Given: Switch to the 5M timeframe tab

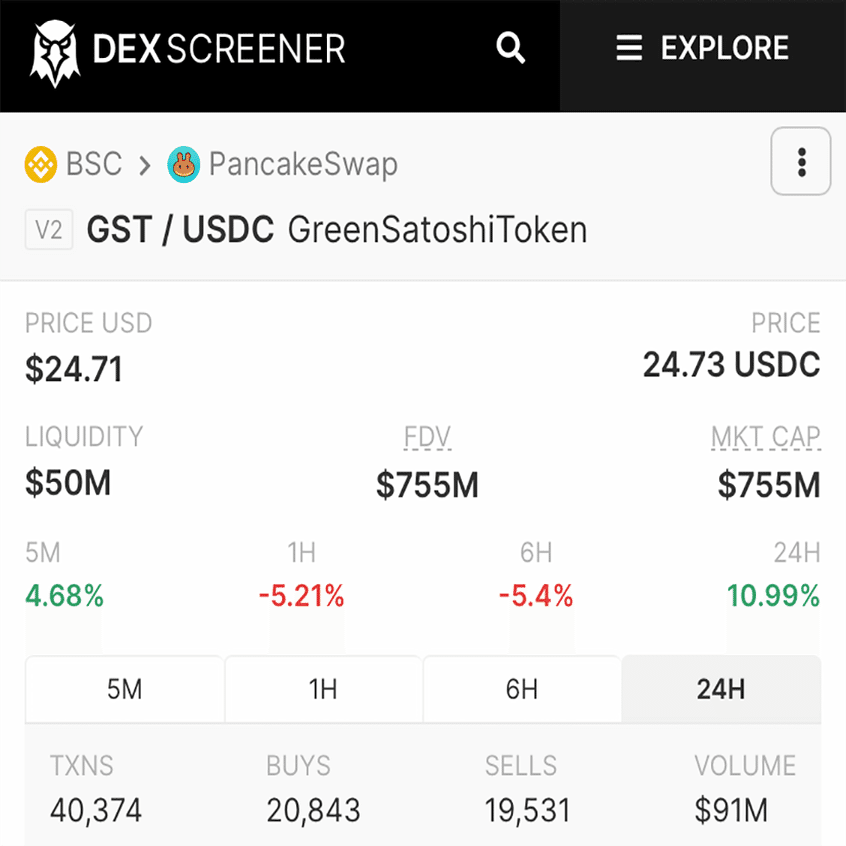Looking at the screenshot, I should point(124,688).
